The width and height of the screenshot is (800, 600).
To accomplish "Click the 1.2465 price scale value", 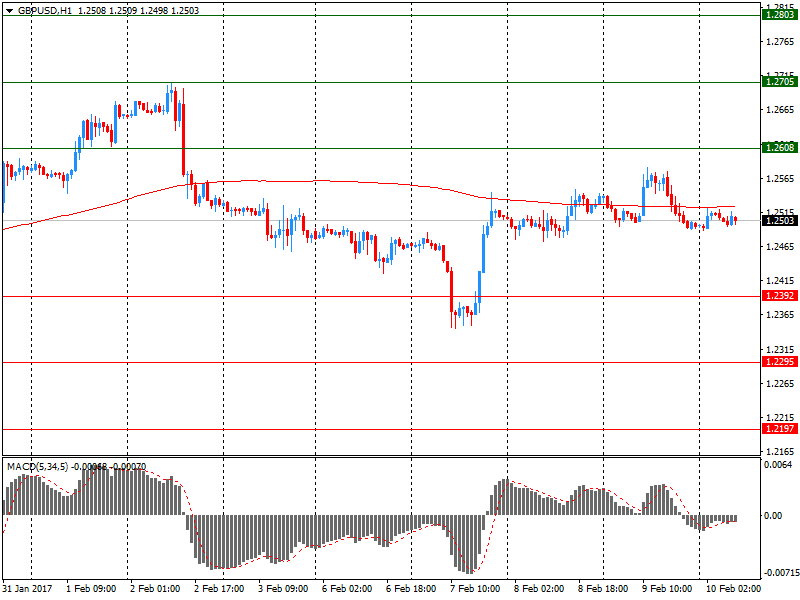I will coord(780,247).
